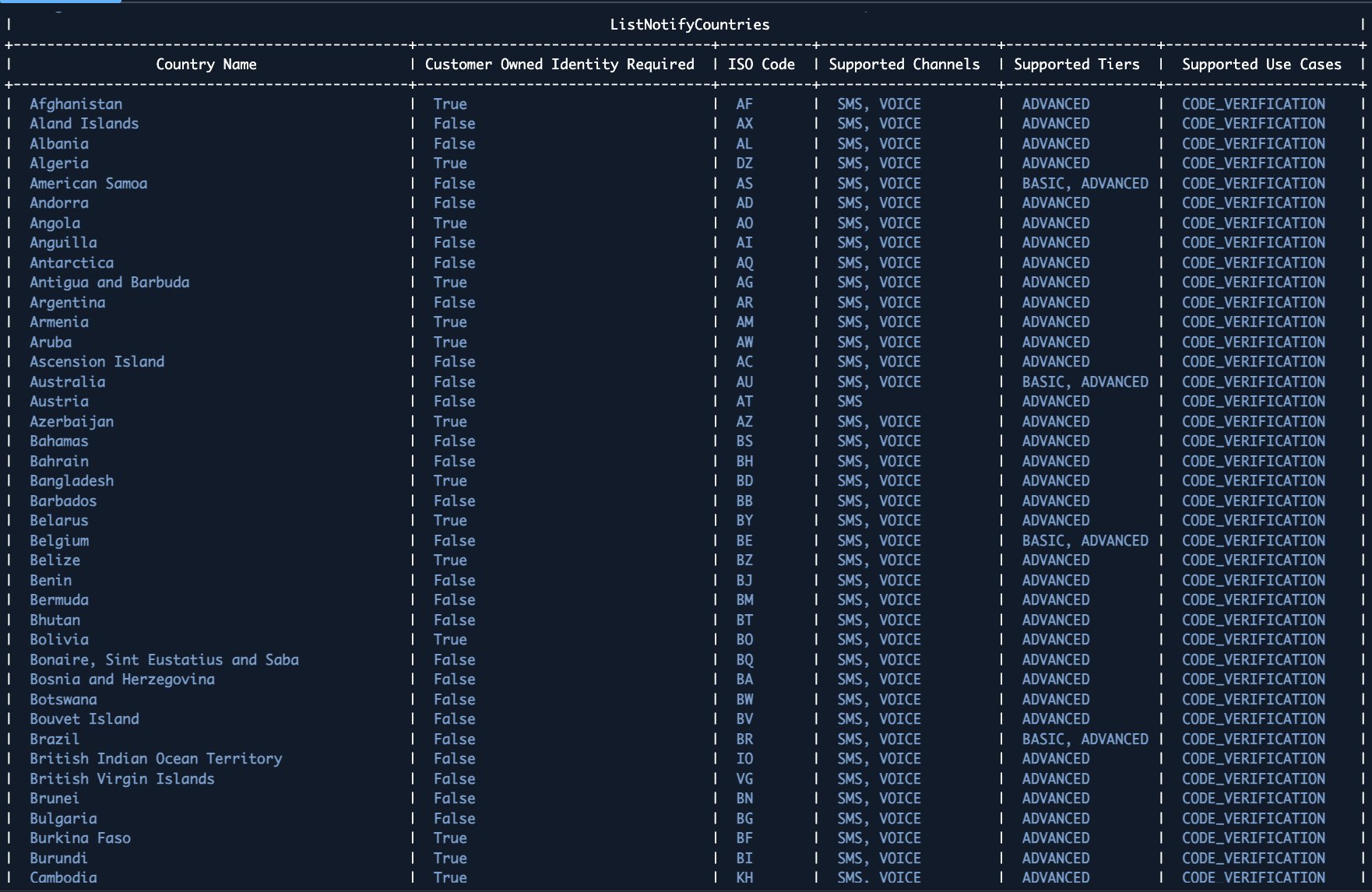Select the Armenia country name
1372x892 pixels.
59,321
